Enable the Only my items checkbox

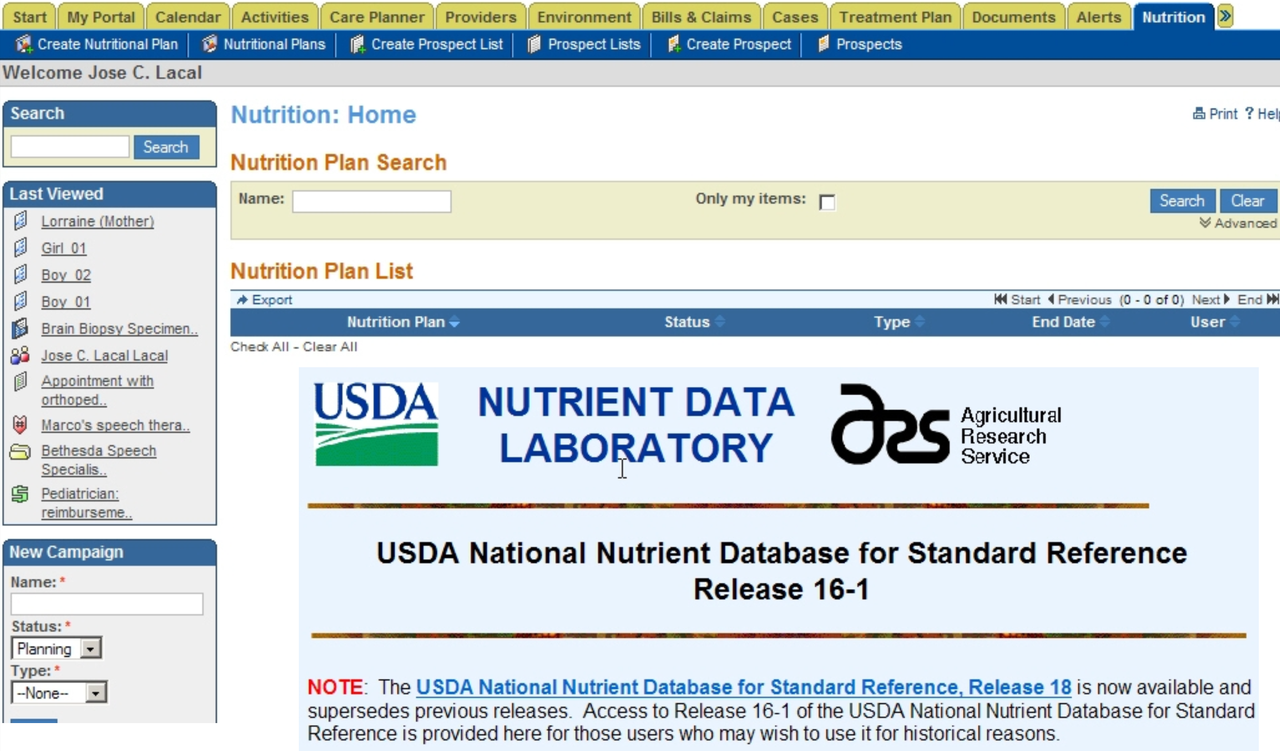(x=827, y=202)
